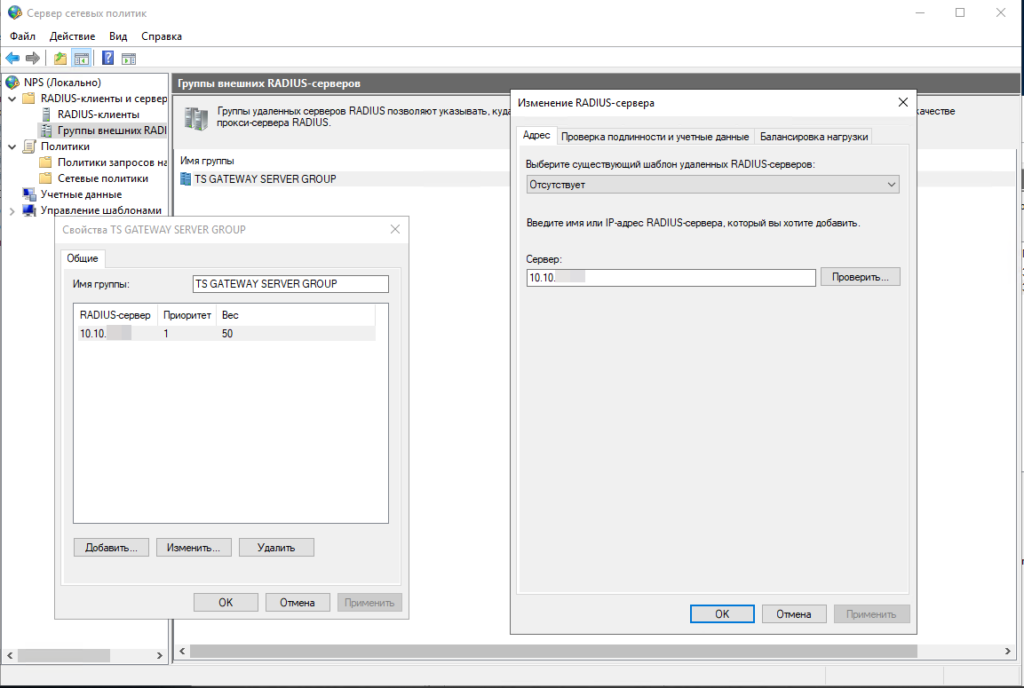Open help via blue question mark icon
The height and width of the screenshot is (688, 1024).
click(107, 58)
